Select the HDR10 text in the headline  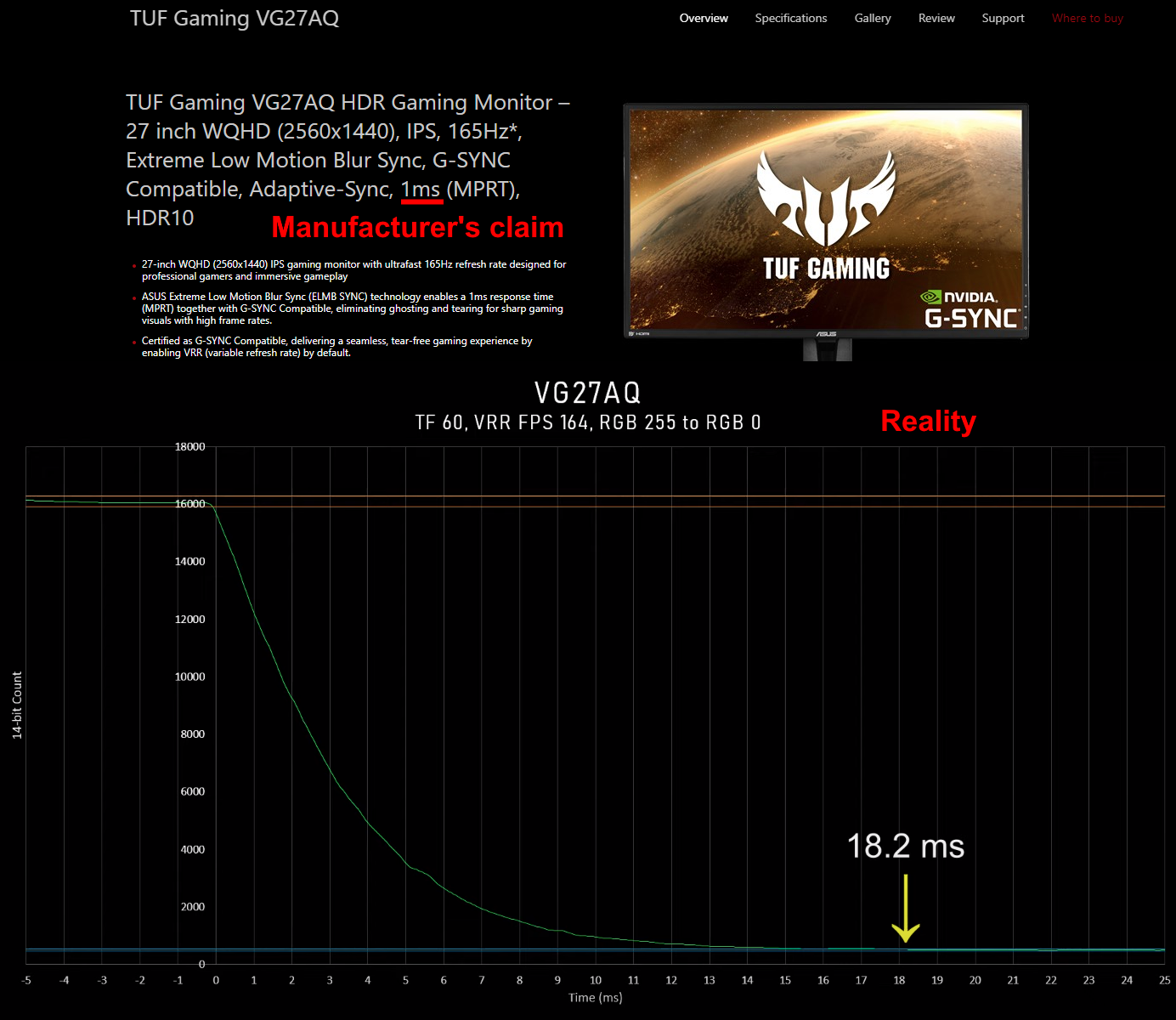click(x=160, y=218)
